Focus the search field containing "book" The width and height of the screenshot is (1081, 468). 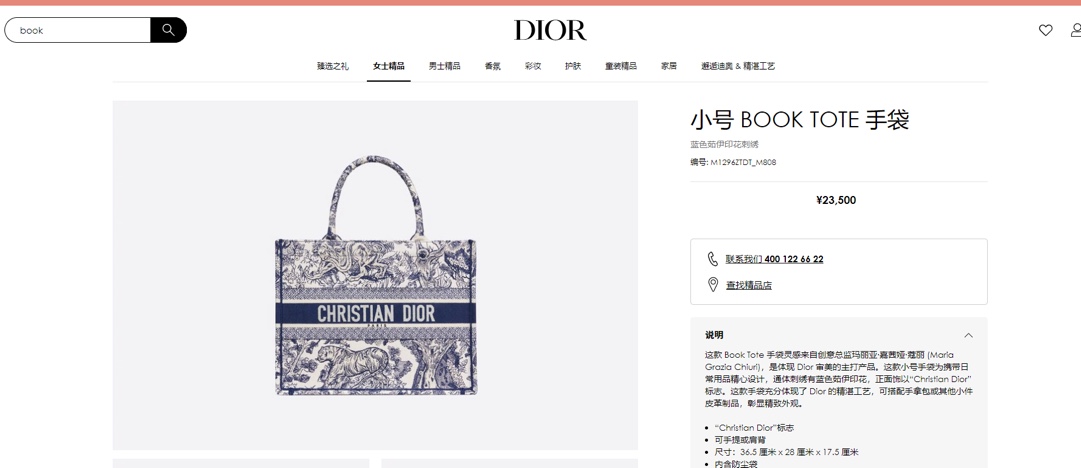(x=78, y=30)
